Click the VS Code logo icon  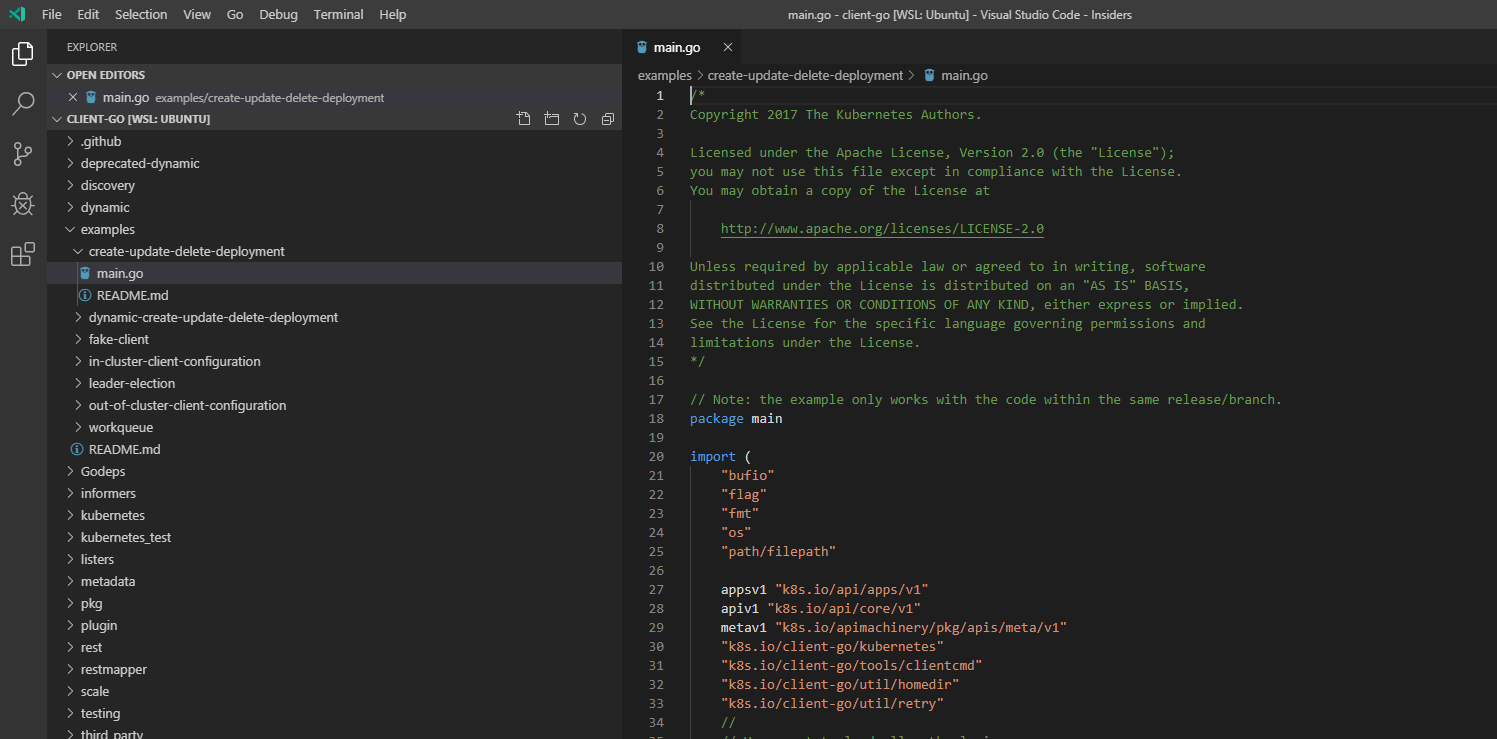[x=17, y=14]
